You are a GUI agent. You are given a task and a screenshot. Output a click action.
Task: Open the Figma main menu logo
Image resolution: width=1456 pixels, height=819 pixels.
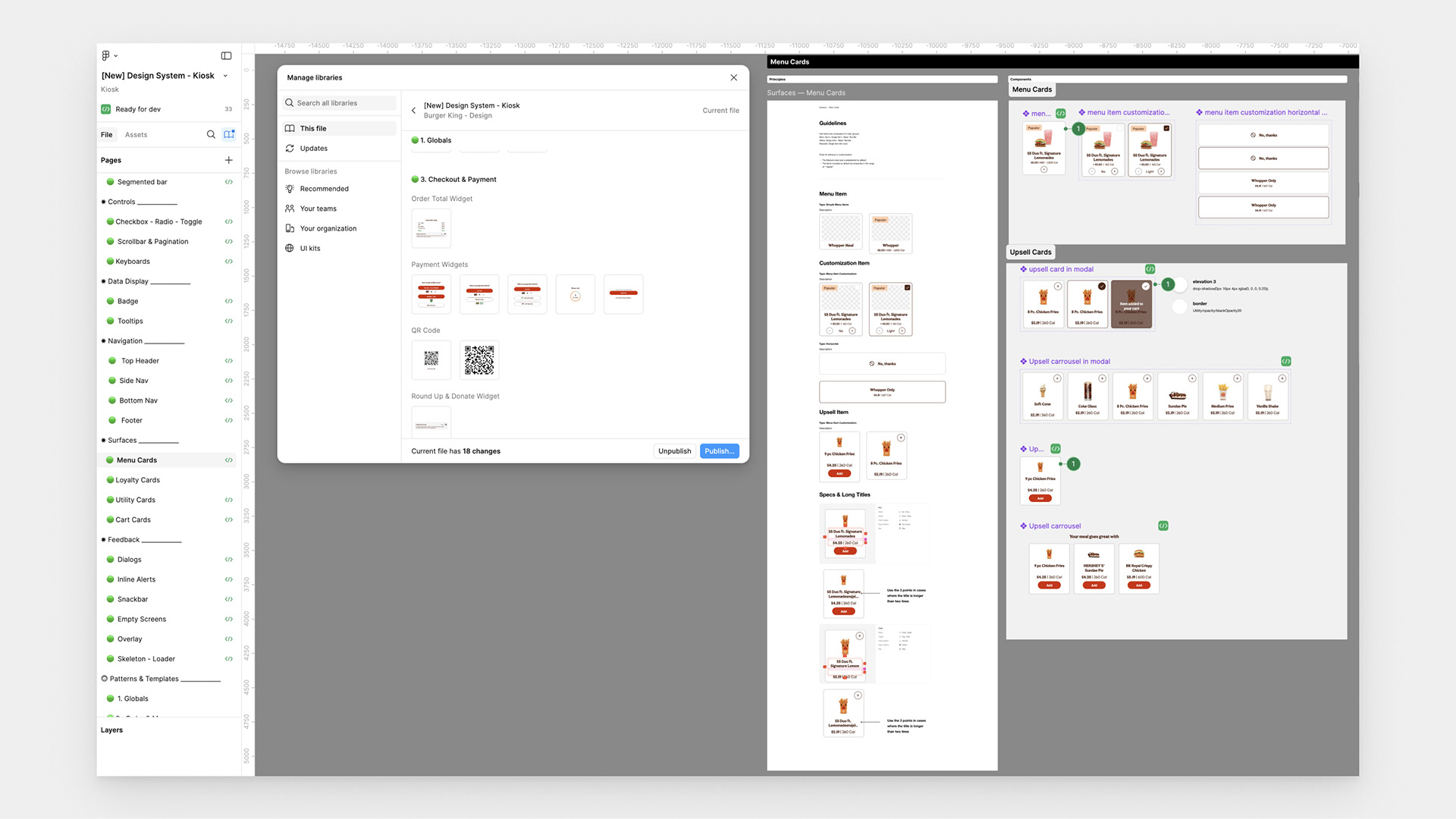105,55
